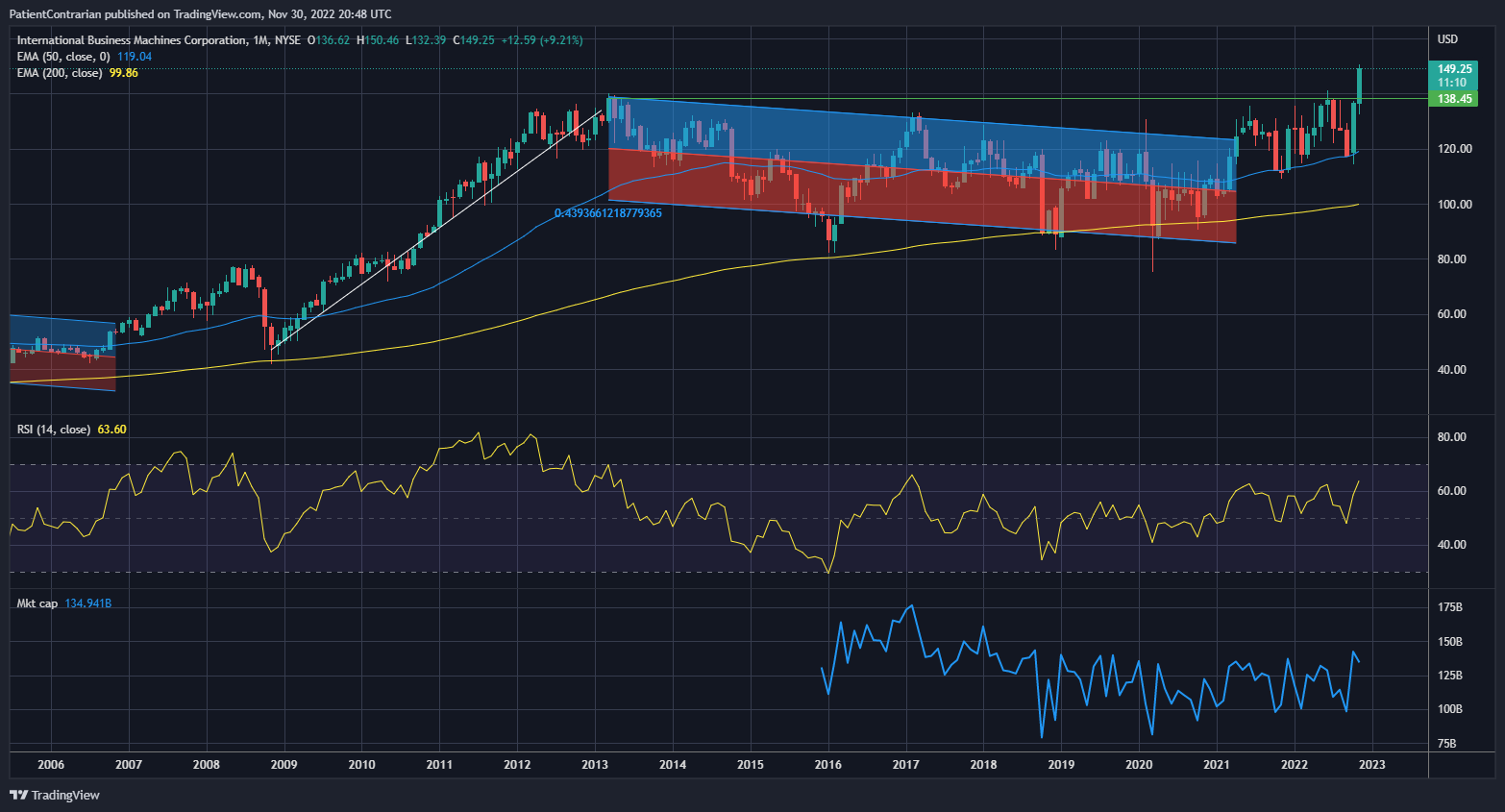
Task: Click the green 138.45 price level tag
Action: (x=1453, y=99)
